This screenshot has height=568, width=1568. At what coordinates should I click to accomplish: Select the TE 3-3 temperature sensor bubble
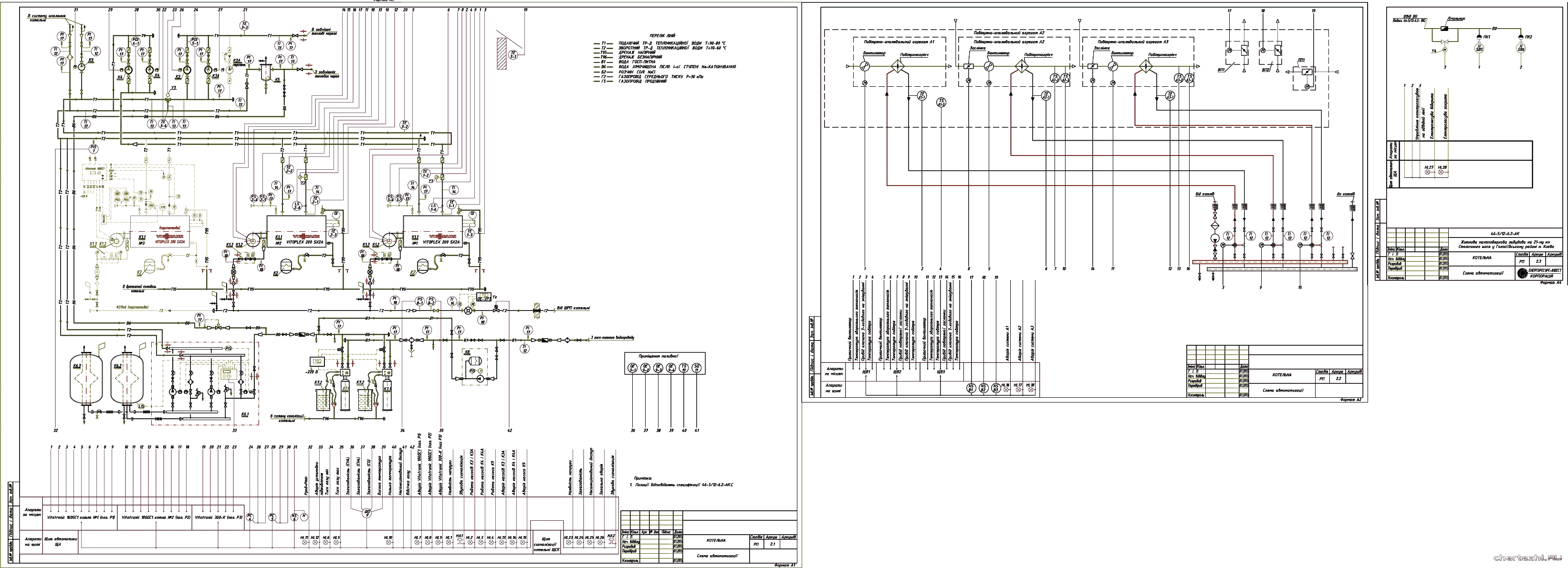coord(244,26)
